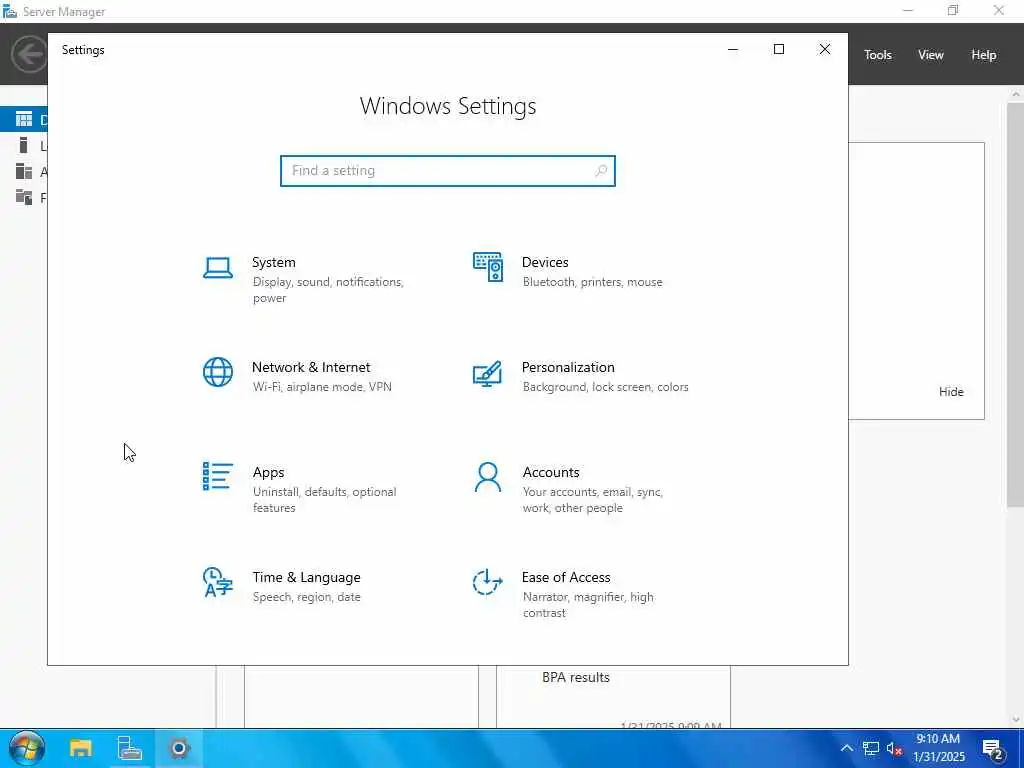Click the network tray icon
This screenshot has height=768, width=1024.
871,748
